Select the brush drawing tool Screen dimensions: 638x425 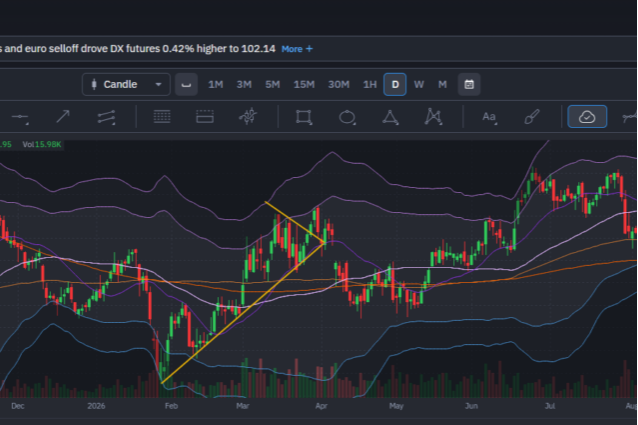click(532, 117)
